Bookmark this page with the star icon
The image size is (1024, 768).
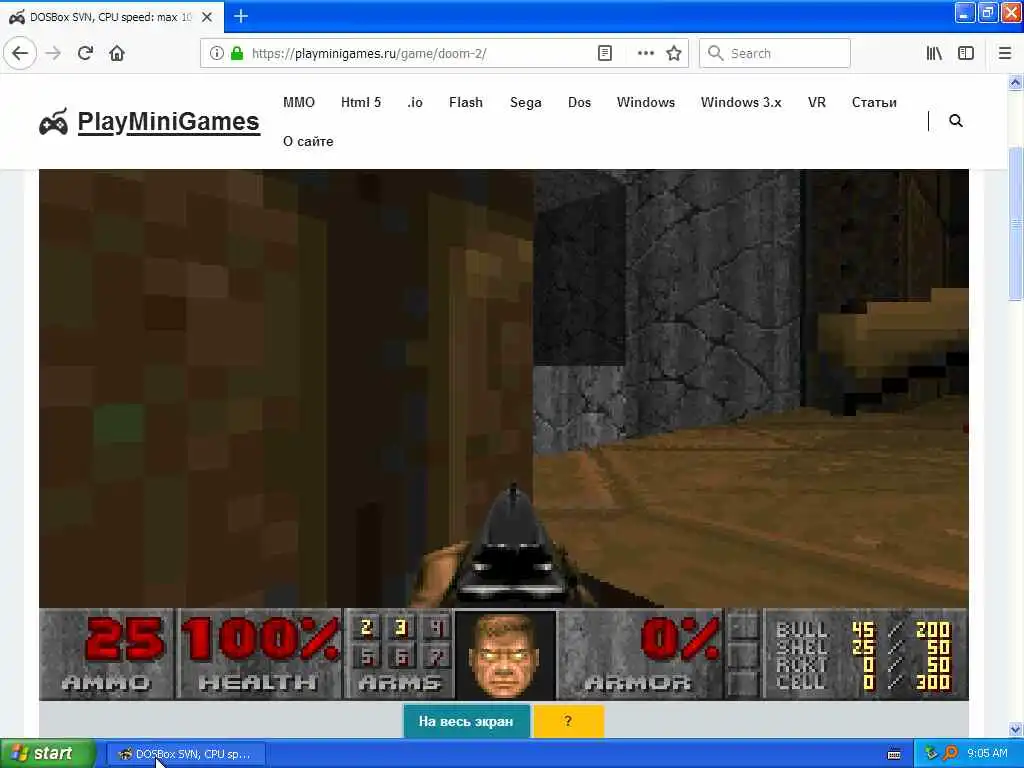(674, 54)
